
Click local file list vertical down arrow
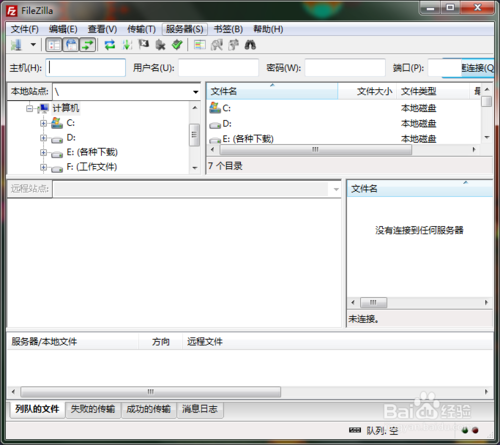[x=487, y=137]
